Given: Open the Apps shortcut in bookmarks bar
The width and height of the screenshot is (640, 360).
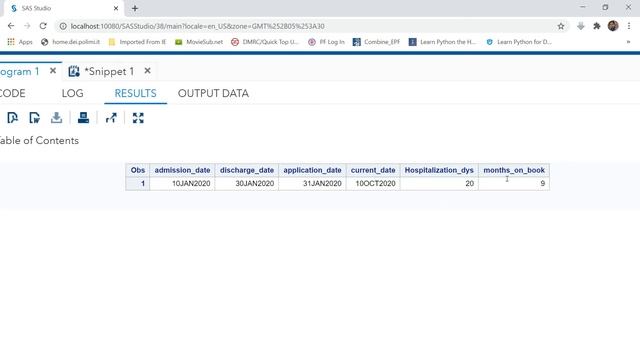Looking at the screenshot, I should pyautogui.click(x=20, y=42).
